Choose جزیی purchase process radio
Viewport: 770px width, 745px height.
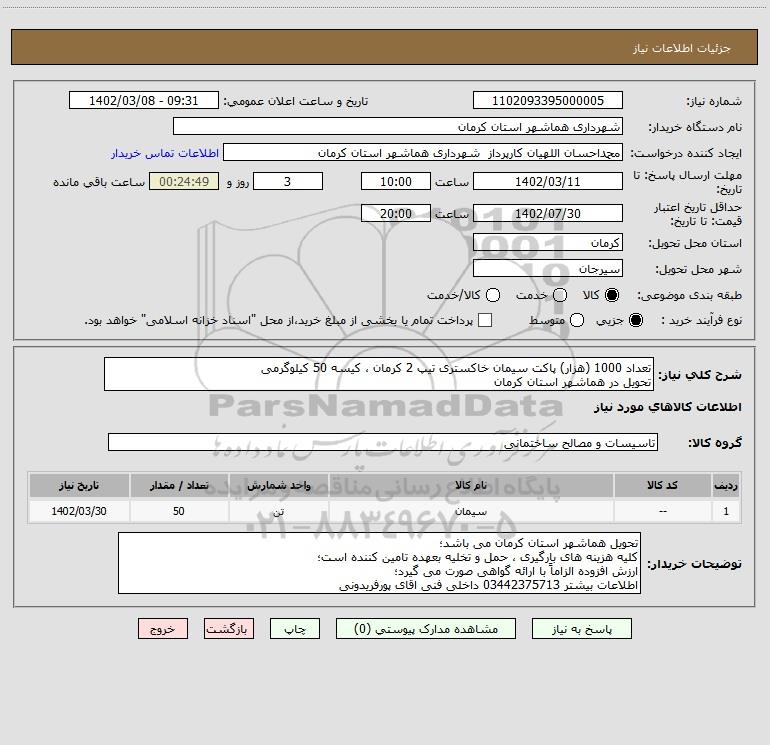[635, 320]
